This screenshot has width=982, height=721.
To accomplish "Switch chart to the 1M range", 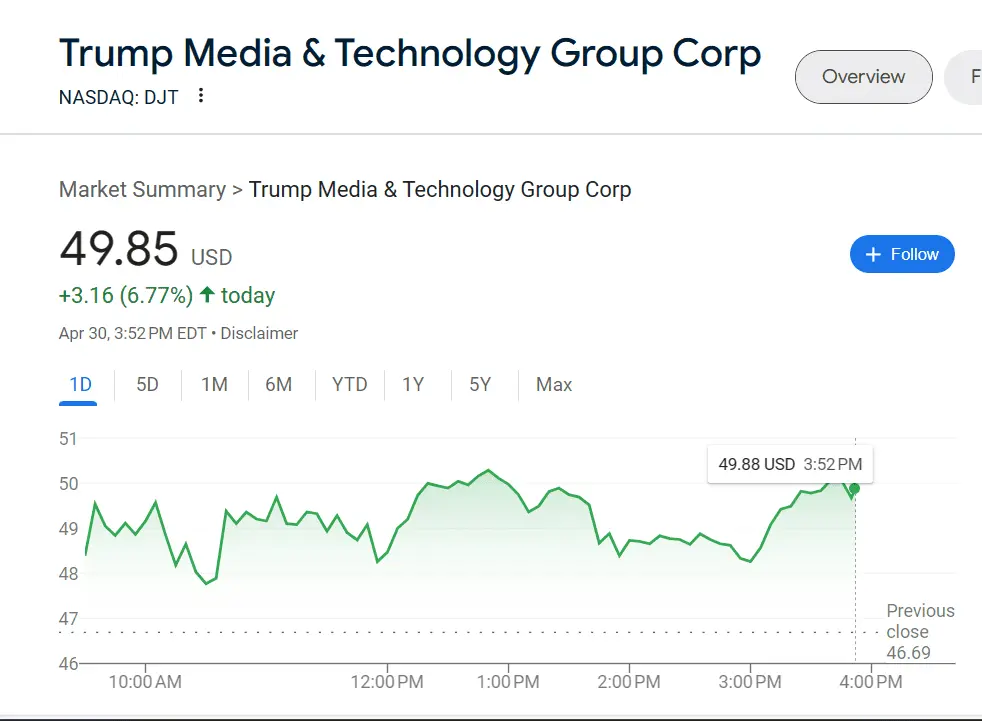I will pos(214,385).
